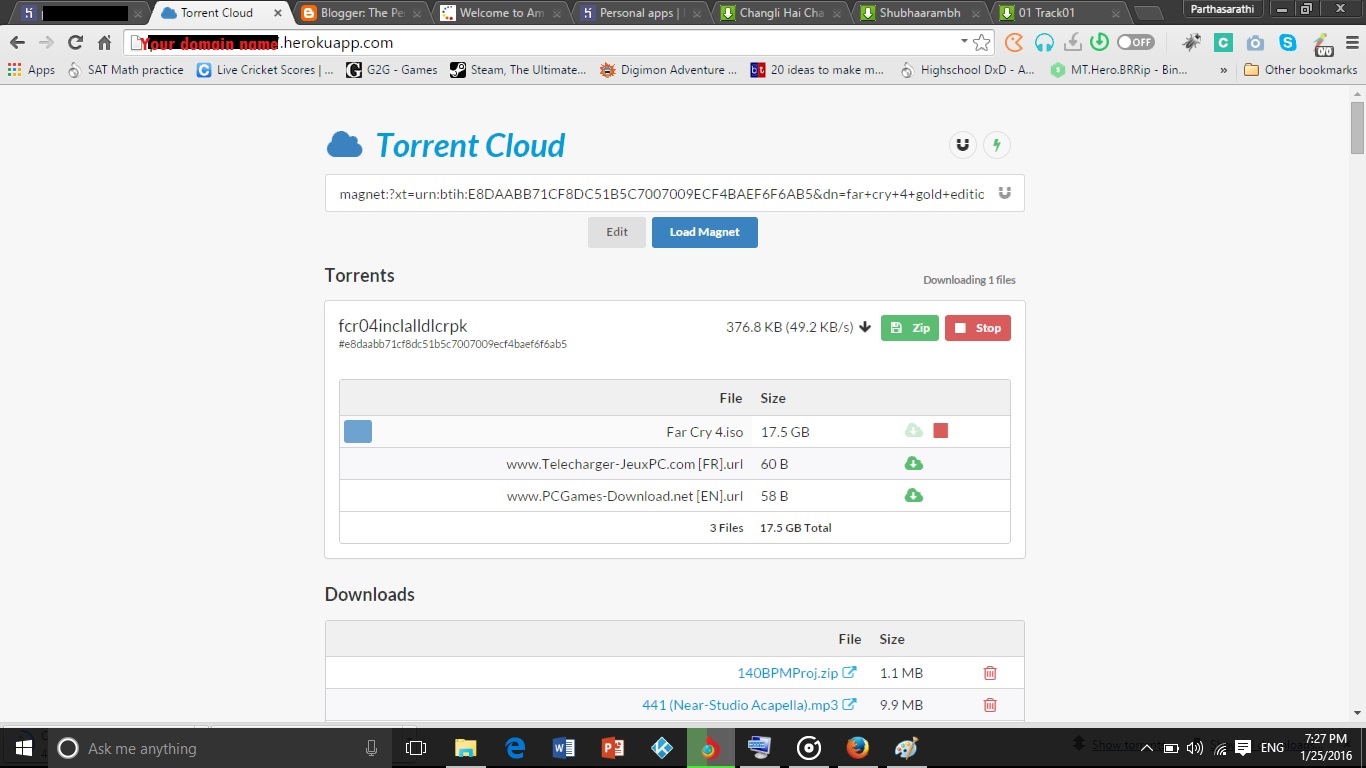Toggle the OFF switch extension in toolbar

(x=1135, y=42)
